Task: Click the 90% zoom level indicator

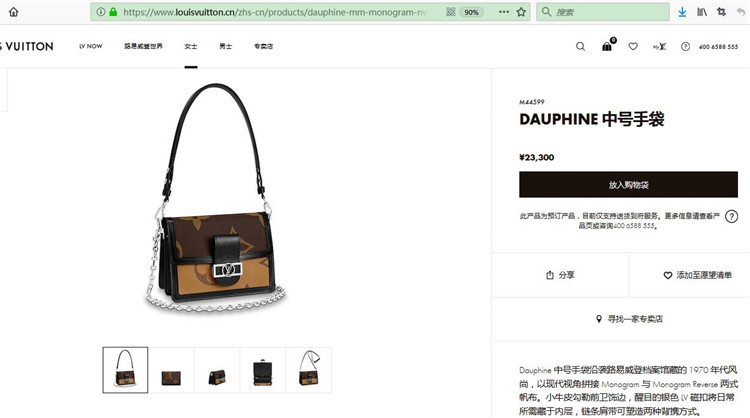Action: (472, 12)
